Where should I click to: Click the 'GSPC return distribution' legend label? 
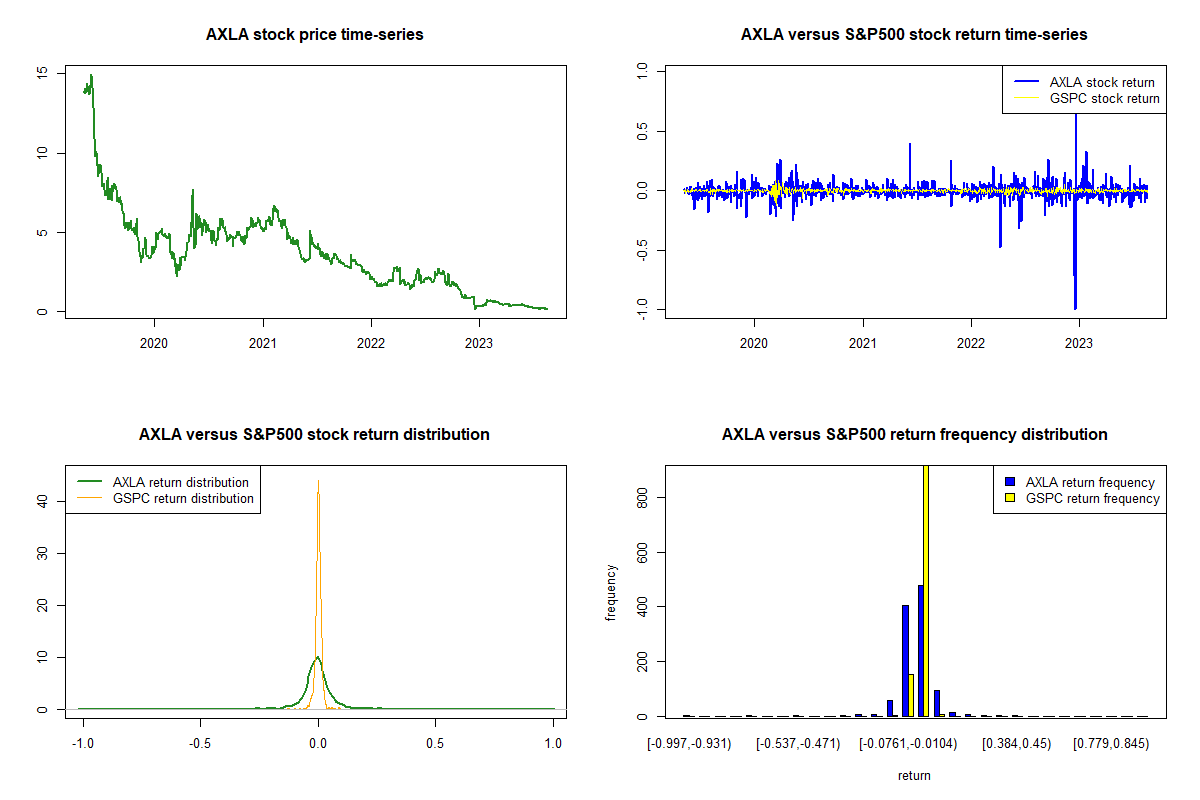tap(183, 498)
